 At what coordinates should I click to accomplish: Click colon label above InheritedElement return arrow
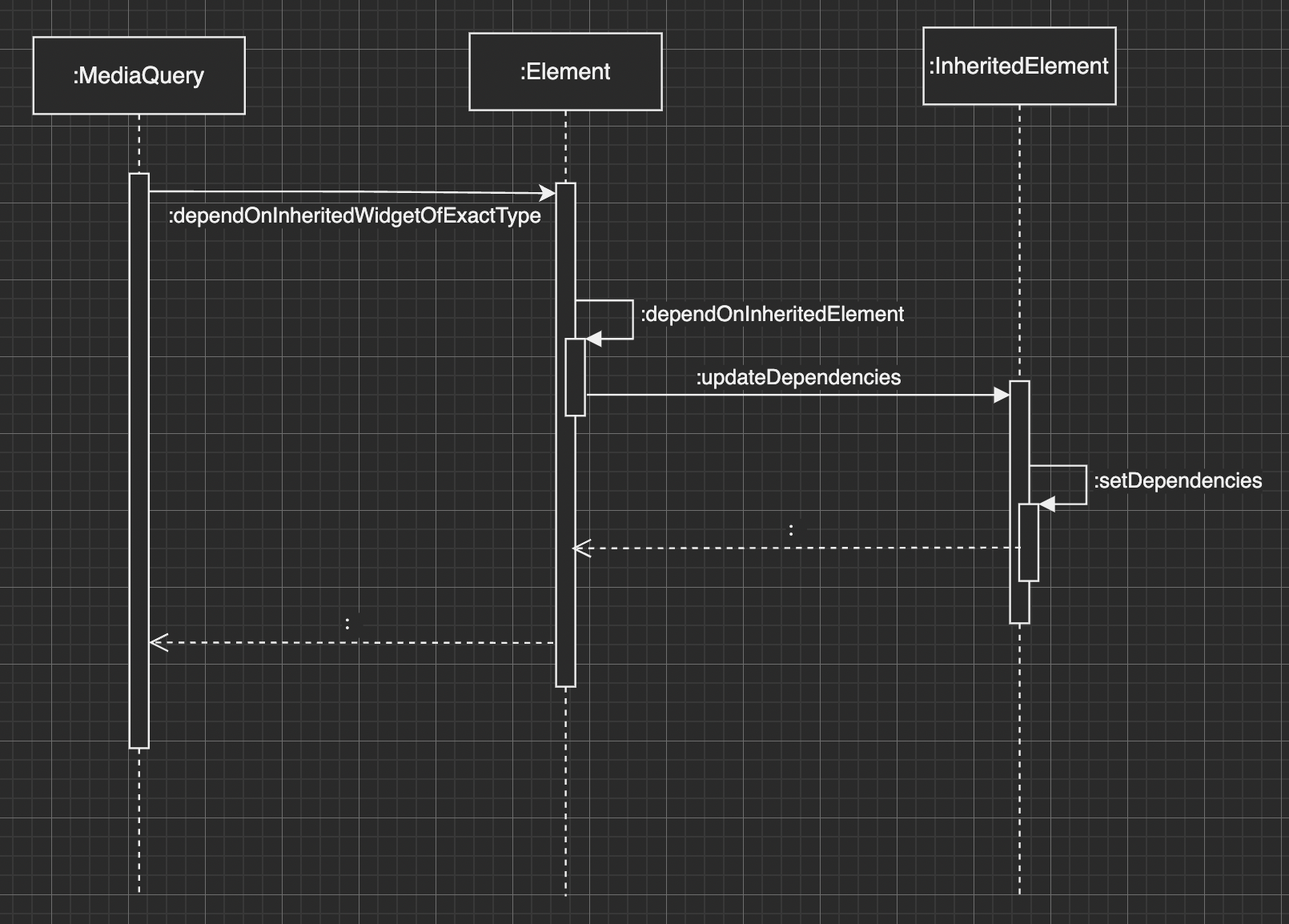click(x=792, y=529)
